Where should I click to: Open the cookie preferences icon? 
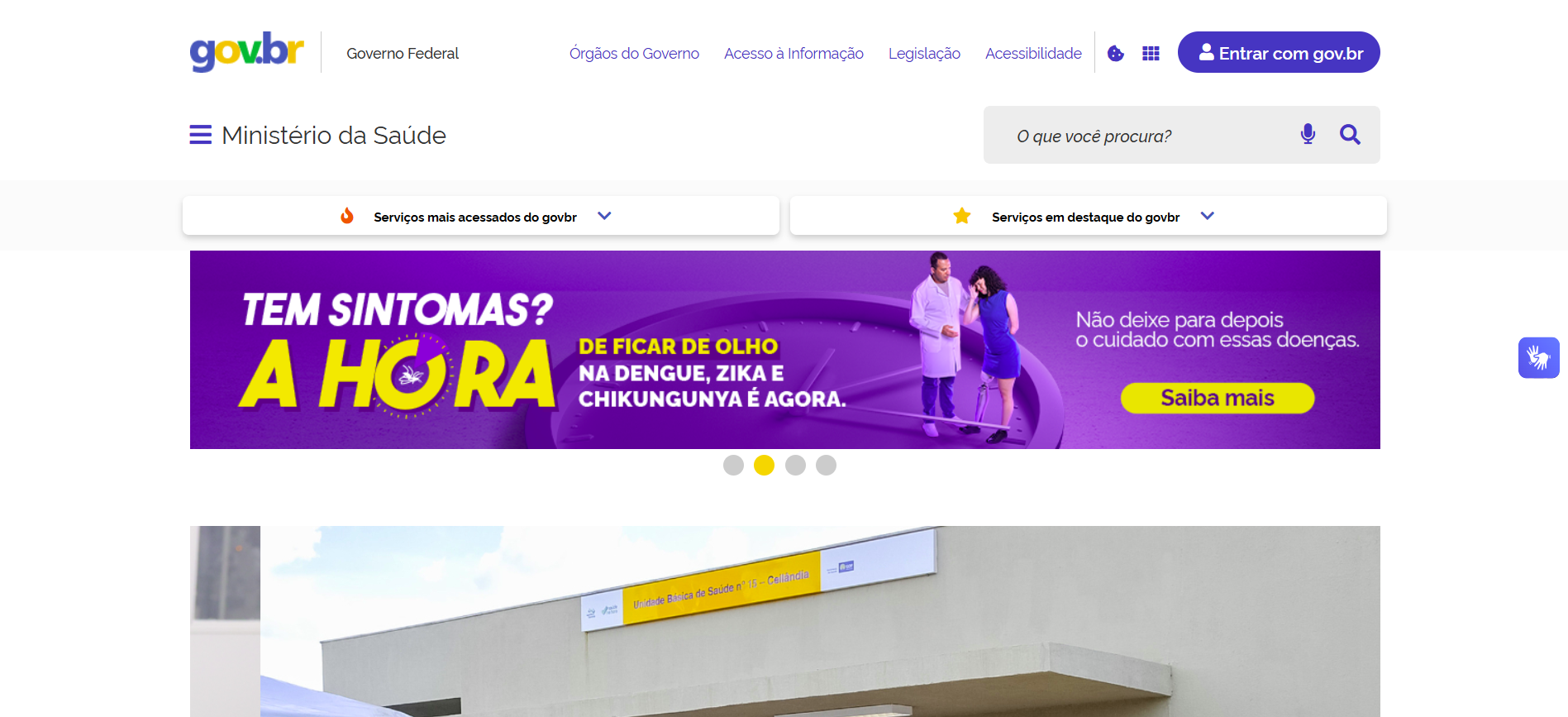point(1116,53)
